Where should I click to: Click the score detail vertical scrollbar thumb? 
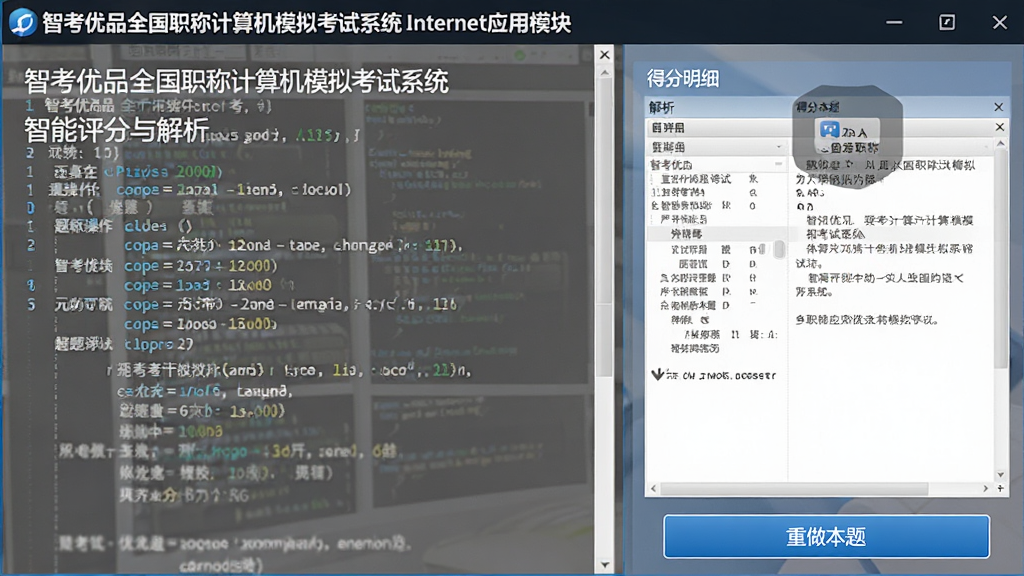(1000, 258)
